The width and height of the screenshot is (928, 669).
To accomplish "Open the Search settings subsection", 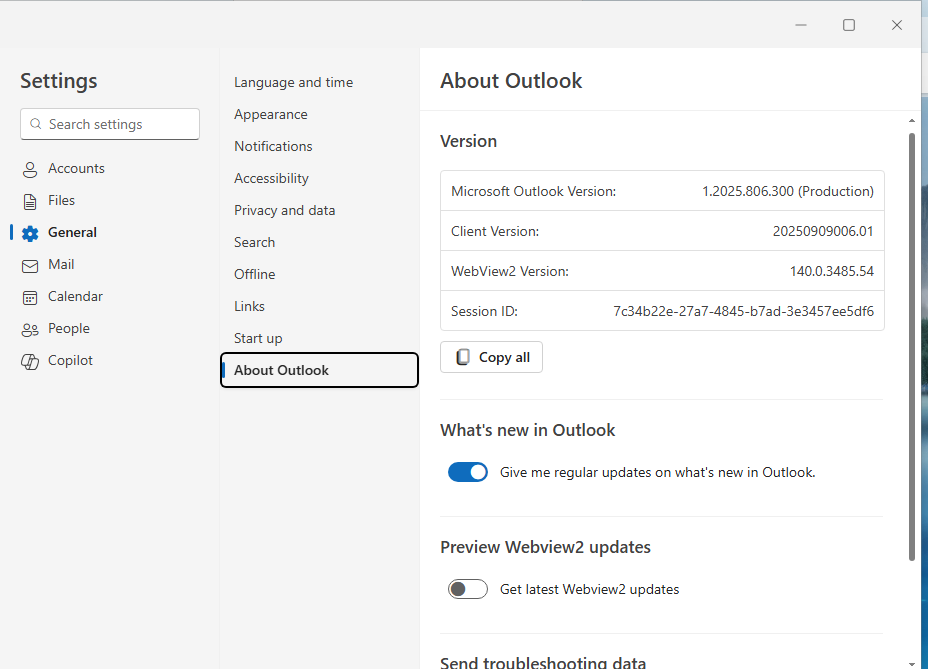I will coord(254,242).
